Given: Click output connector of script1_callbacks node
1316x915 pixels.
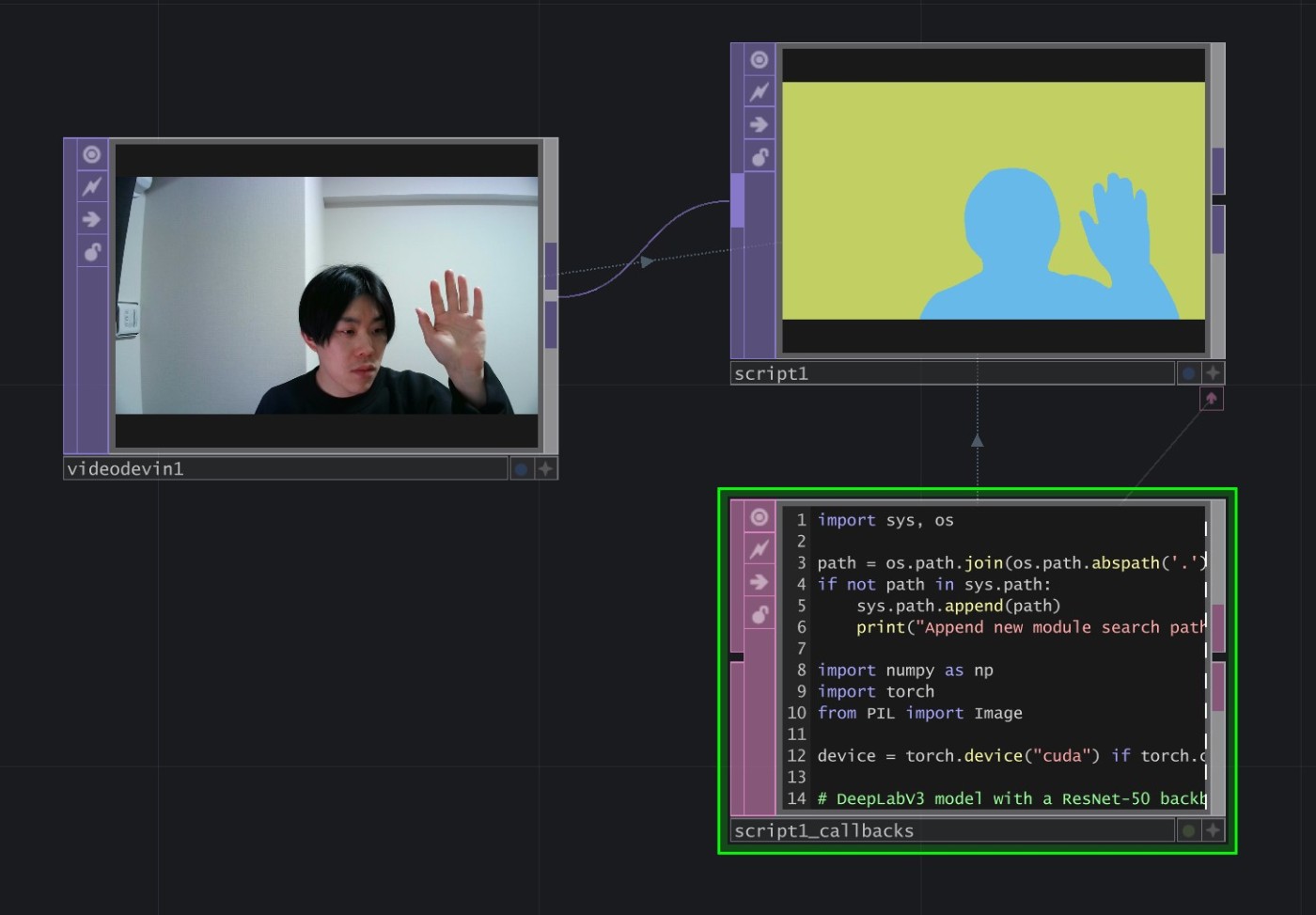Looking at the screenshot, I should coord(1217,628).
